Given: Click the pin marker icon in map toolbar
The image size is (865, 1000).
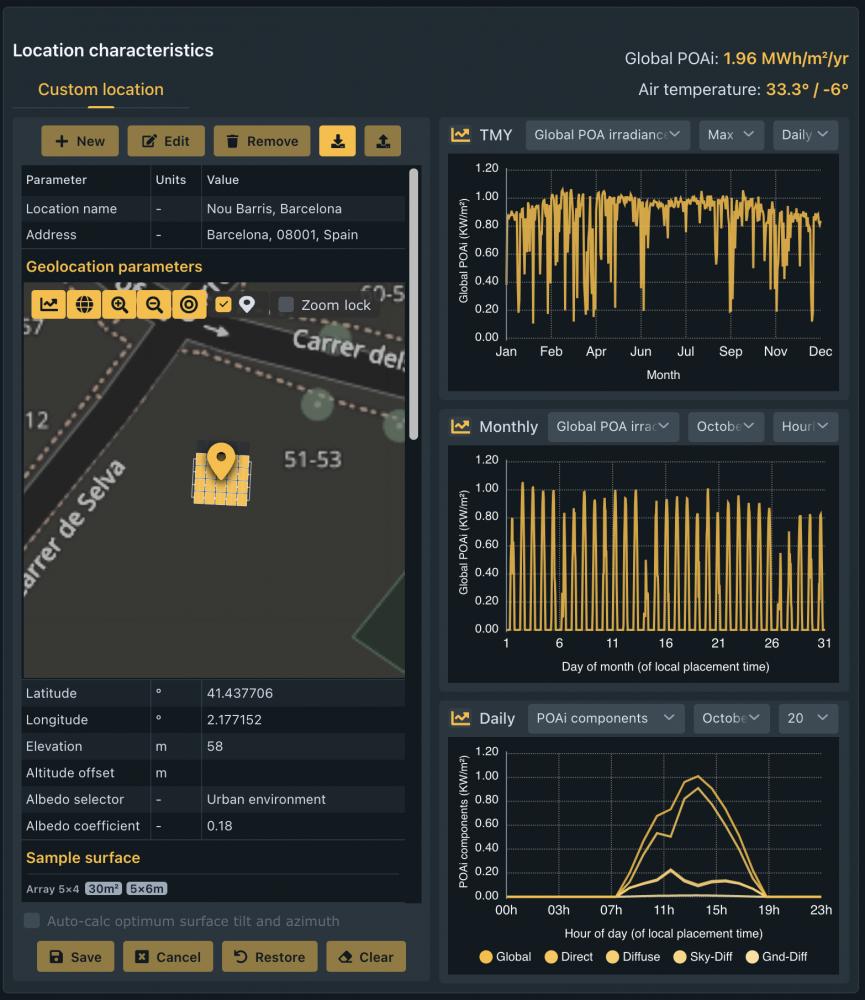Looking at the screenshot, I should 247,304.
